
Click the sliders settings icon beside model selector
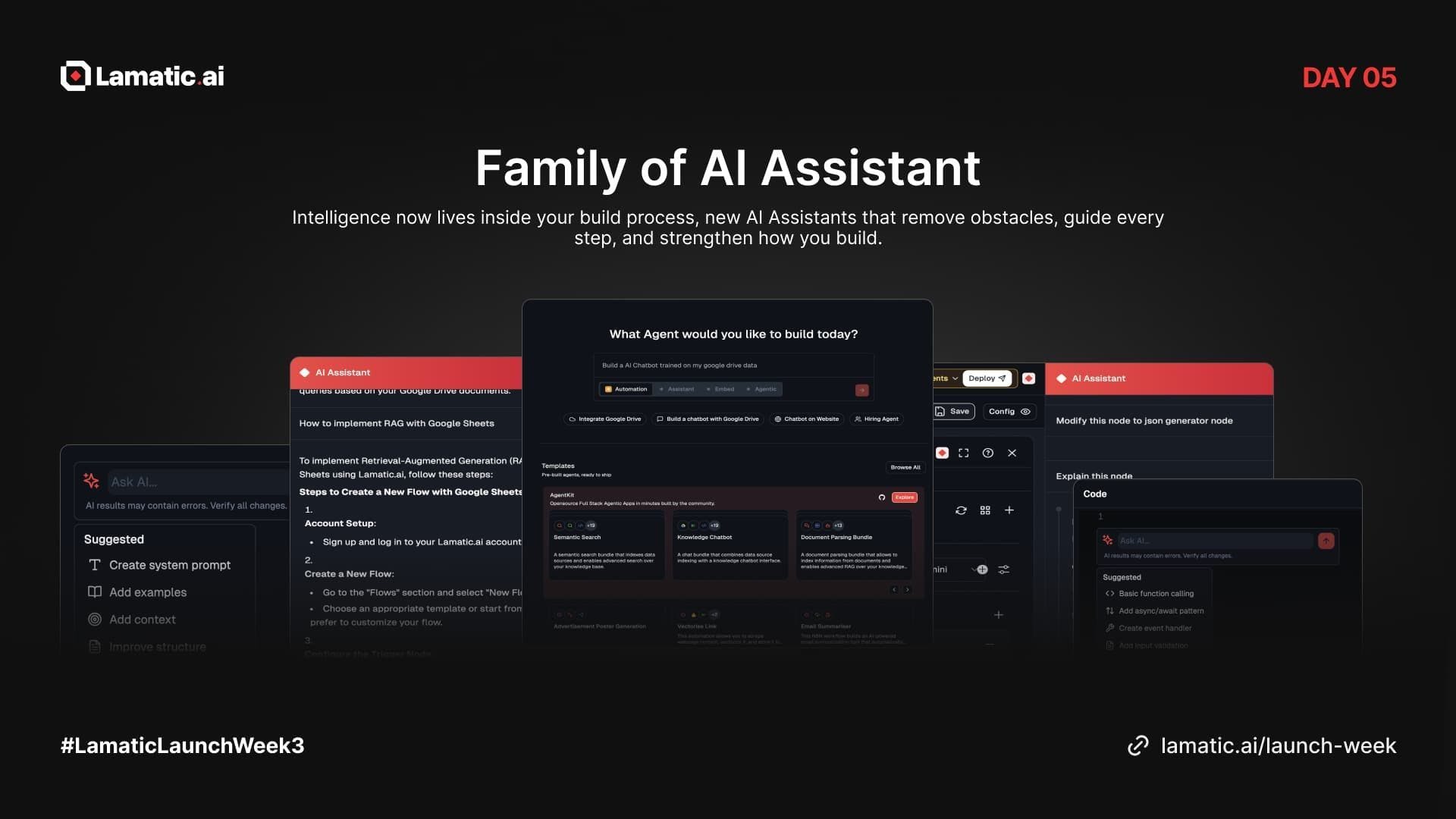[x=1003, y=570]
